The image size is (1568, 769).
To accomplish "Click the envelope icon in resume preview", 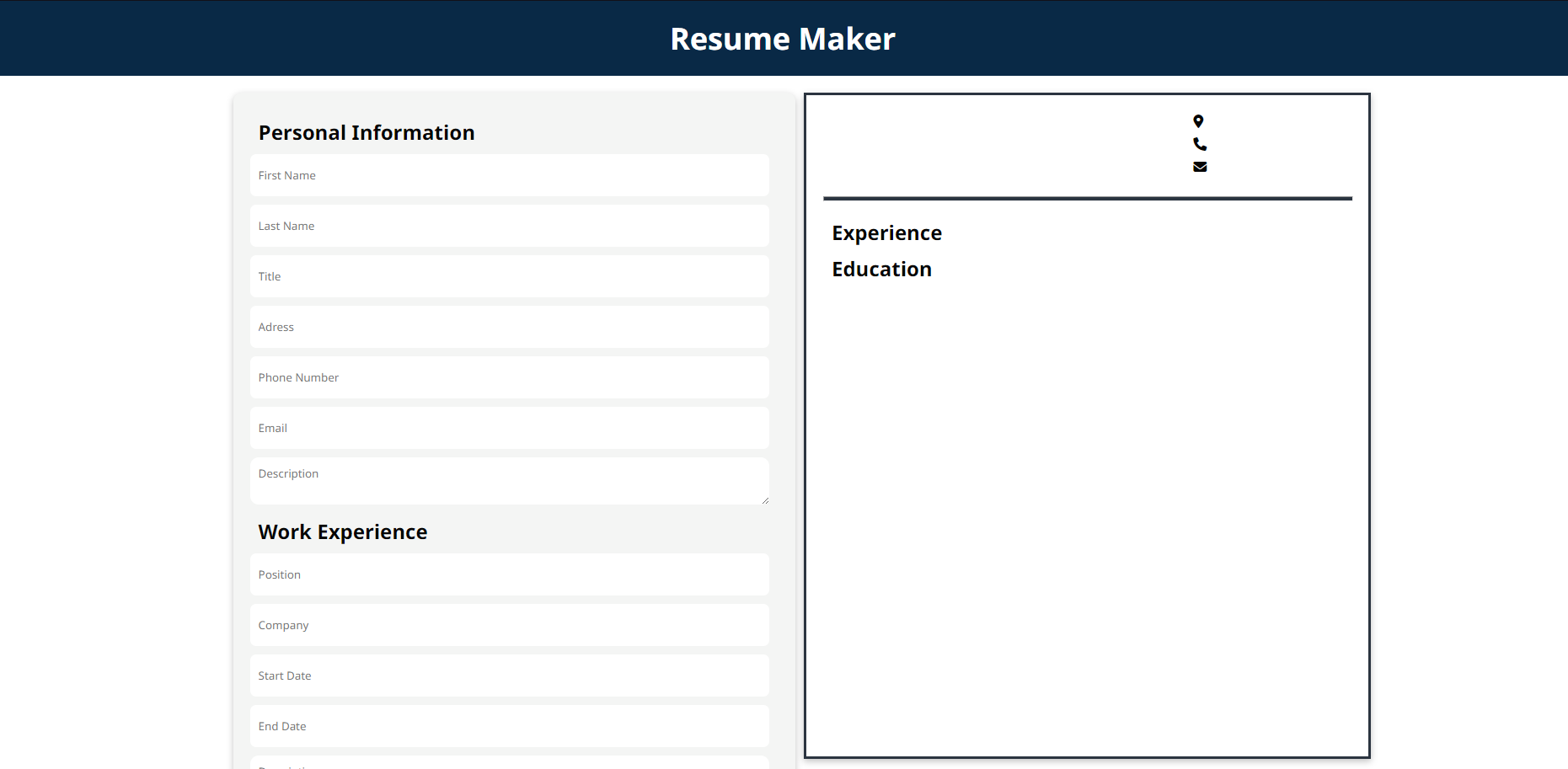I will coord(1199,166).
